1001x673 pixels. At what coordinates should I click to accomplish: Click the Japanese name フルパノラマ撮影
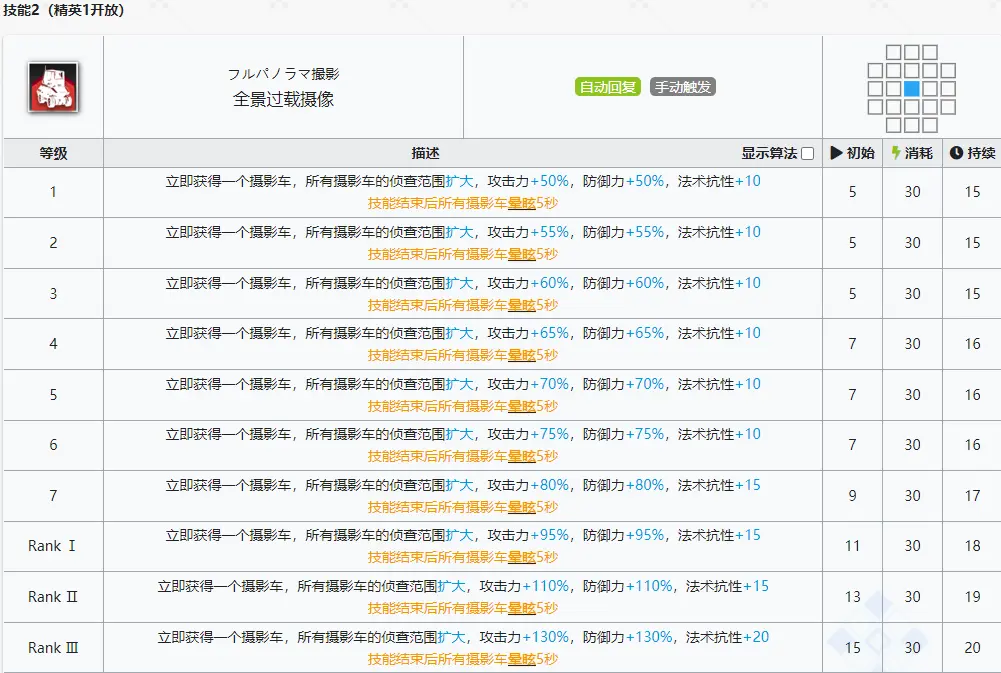coord(283,74)
